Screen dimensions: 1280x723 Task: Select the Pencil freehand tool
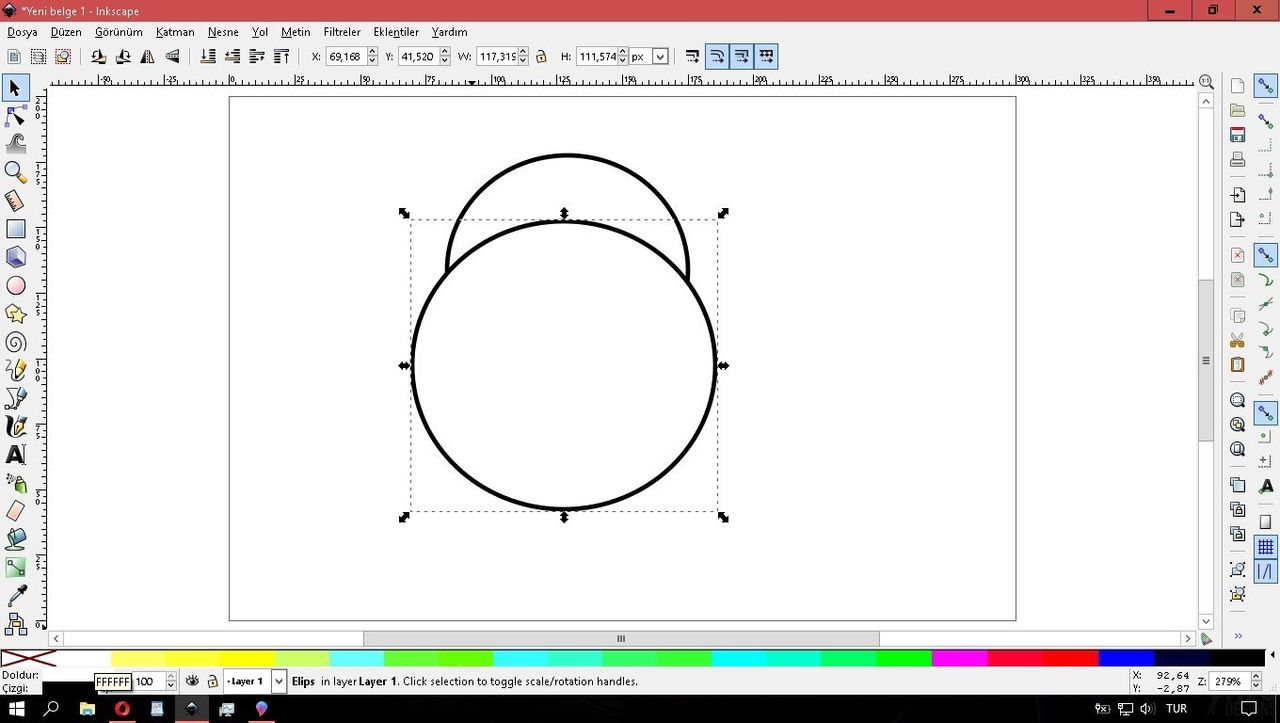click(x=16, y=370)
